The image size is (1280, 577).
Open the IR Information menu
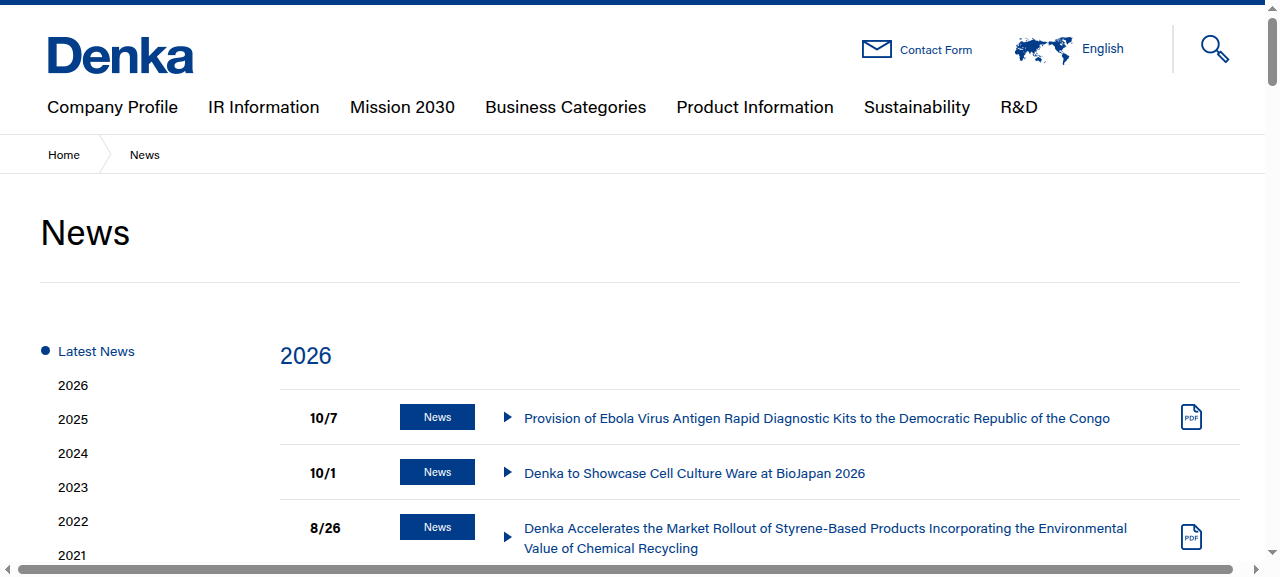coord(264,107)
